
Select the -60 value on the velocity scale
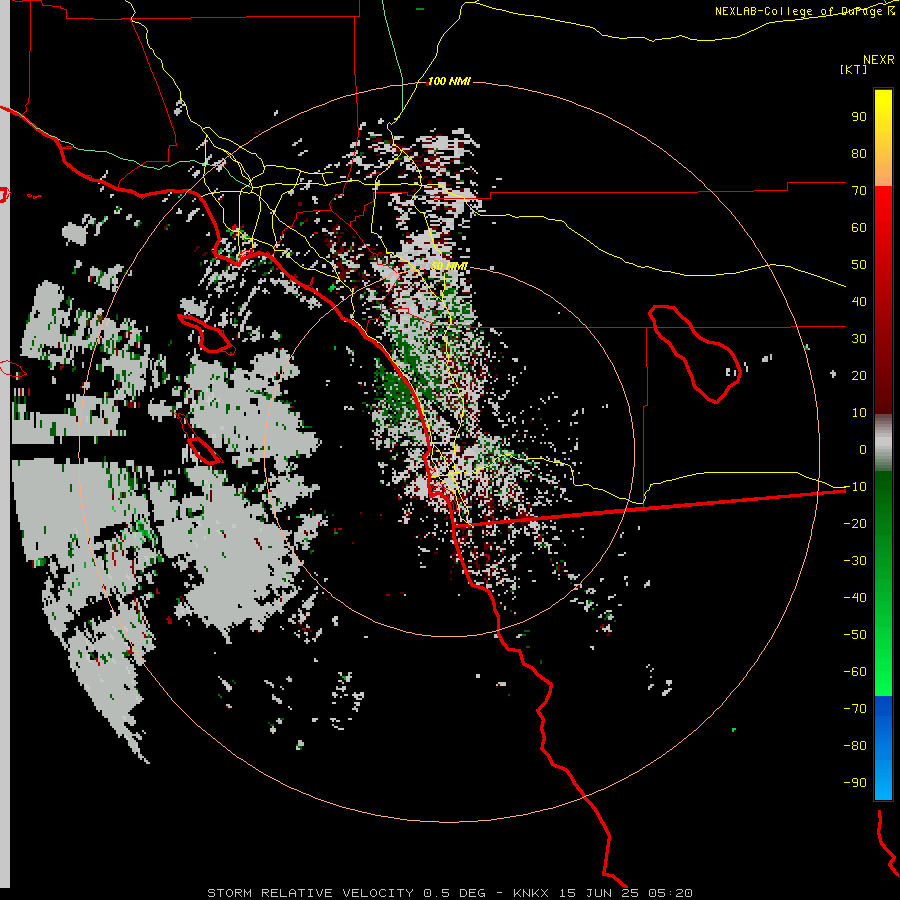pyautogui.click(x=855, y=672)
